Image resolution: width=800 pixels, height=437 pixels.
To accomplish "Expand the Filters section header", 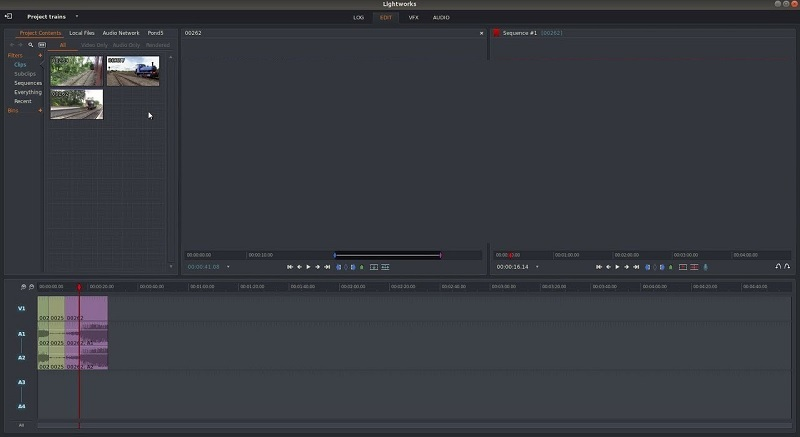I will tap(15, 55).
